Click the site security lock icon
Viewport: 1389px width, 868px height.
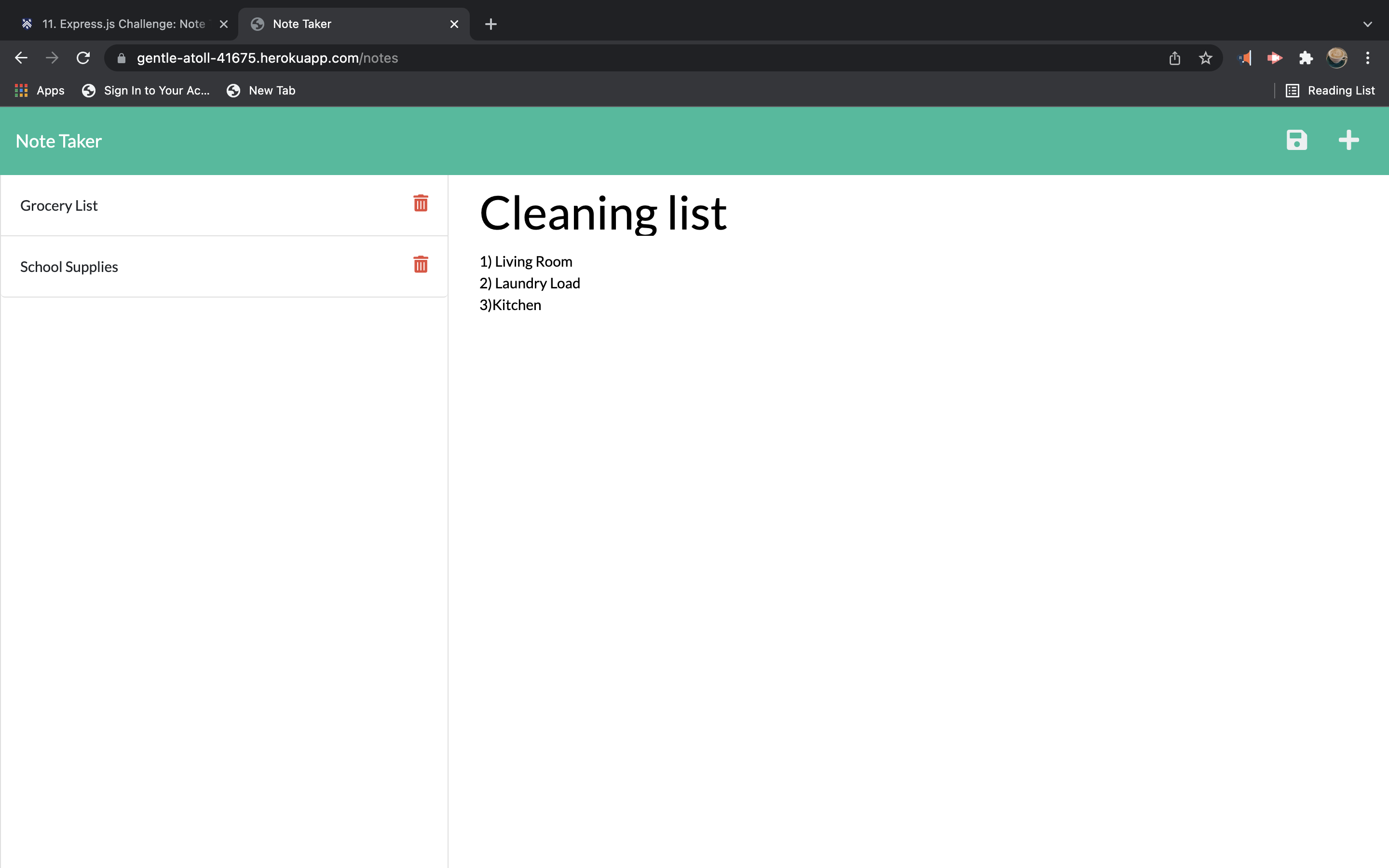pyautogui.click(x=121, y=58)
